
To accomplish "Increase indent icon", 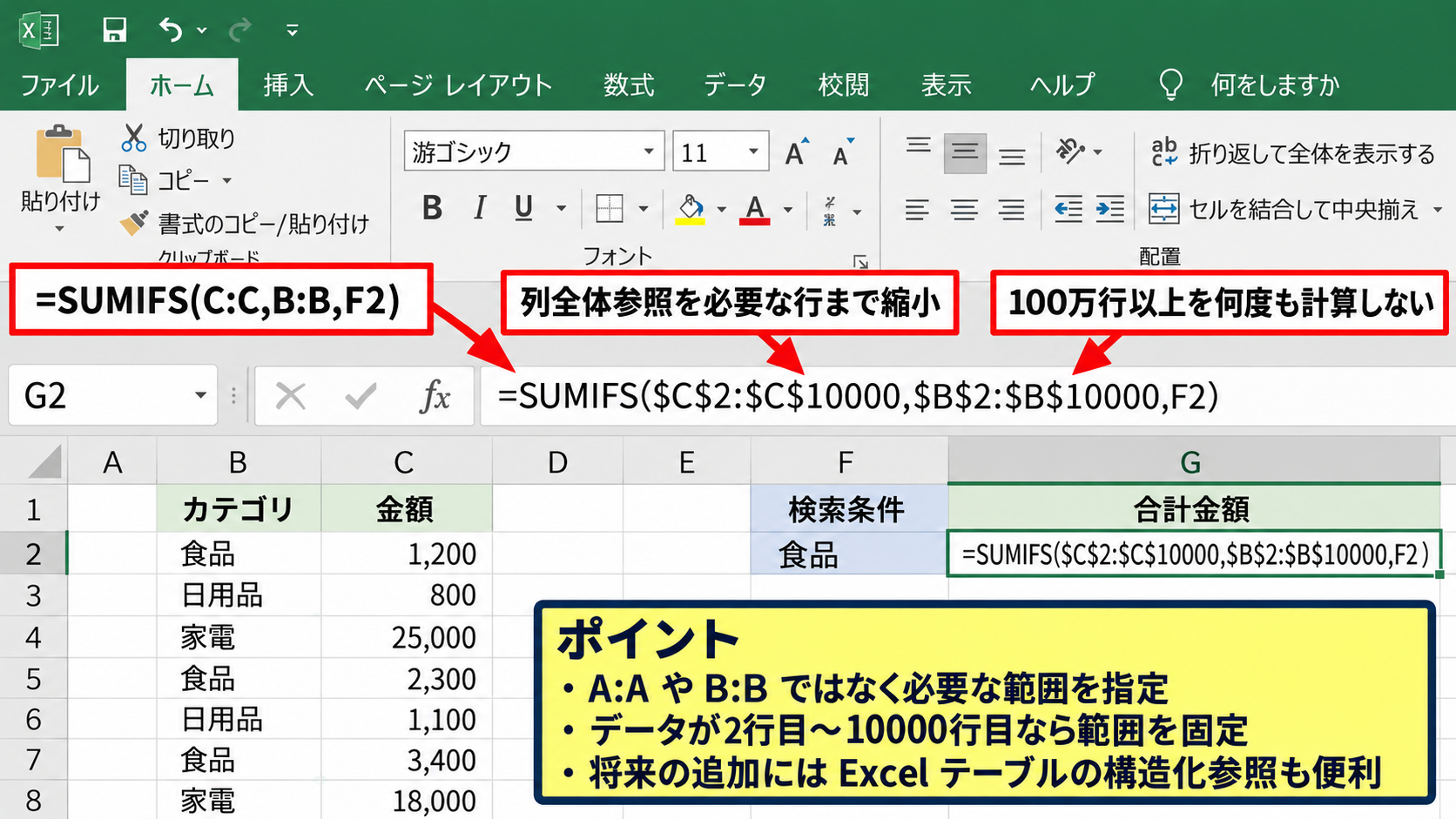I will click(1110, 209).
